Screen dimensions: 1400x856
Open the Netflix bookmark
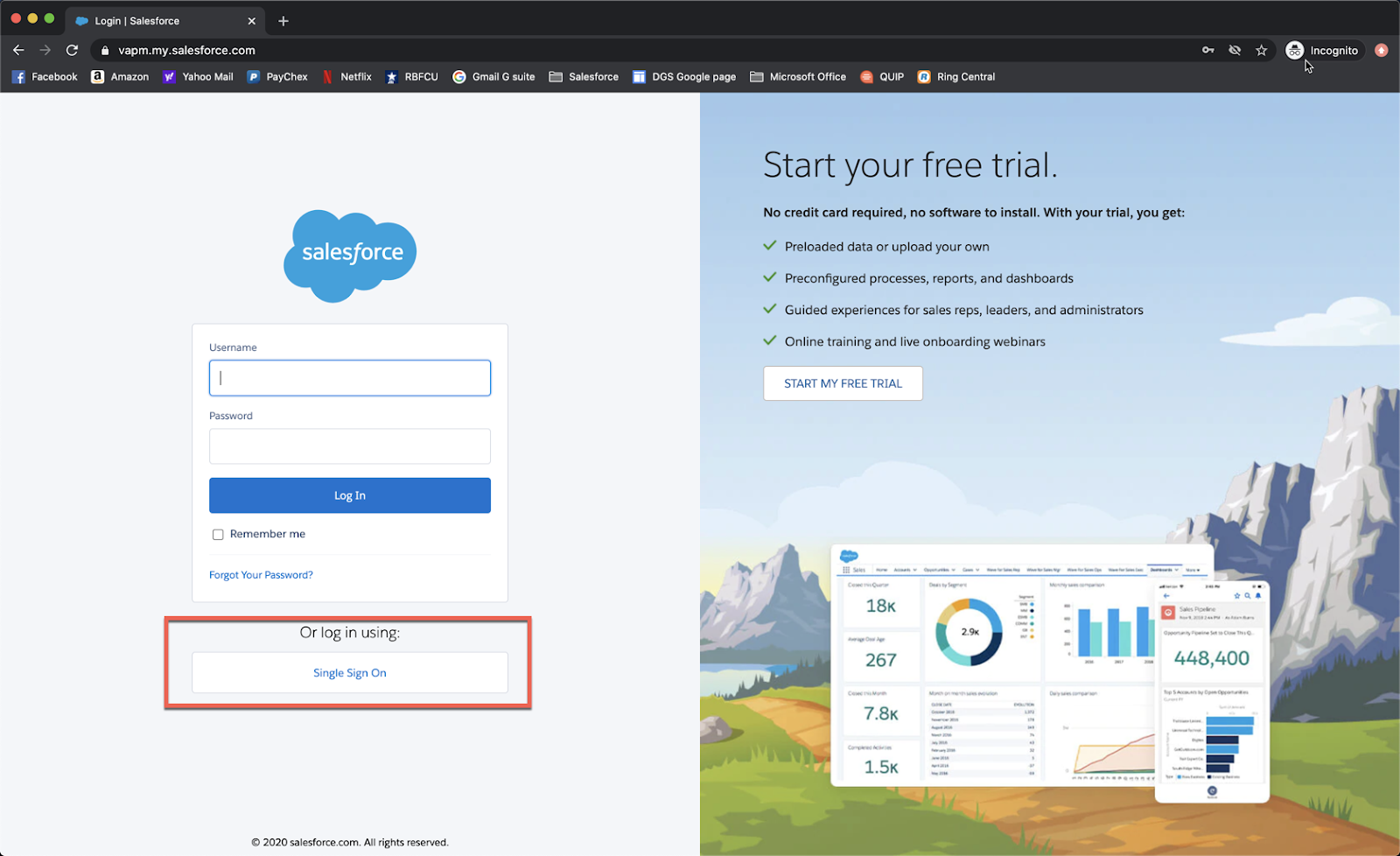[346, 77]
